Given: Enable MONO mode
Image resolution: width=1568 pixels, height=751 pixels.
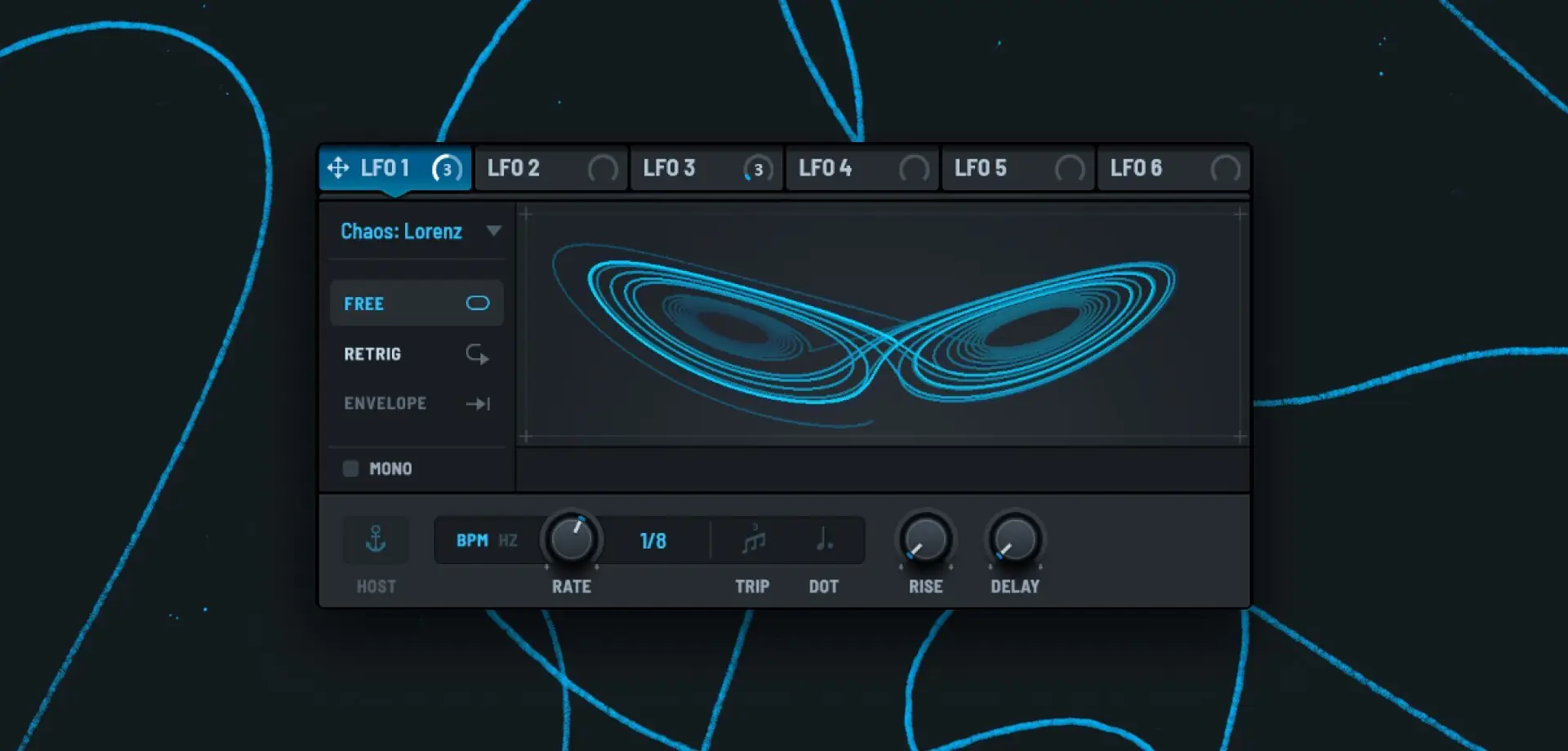Looking at the screenshot, I should (x=351, y=469).
